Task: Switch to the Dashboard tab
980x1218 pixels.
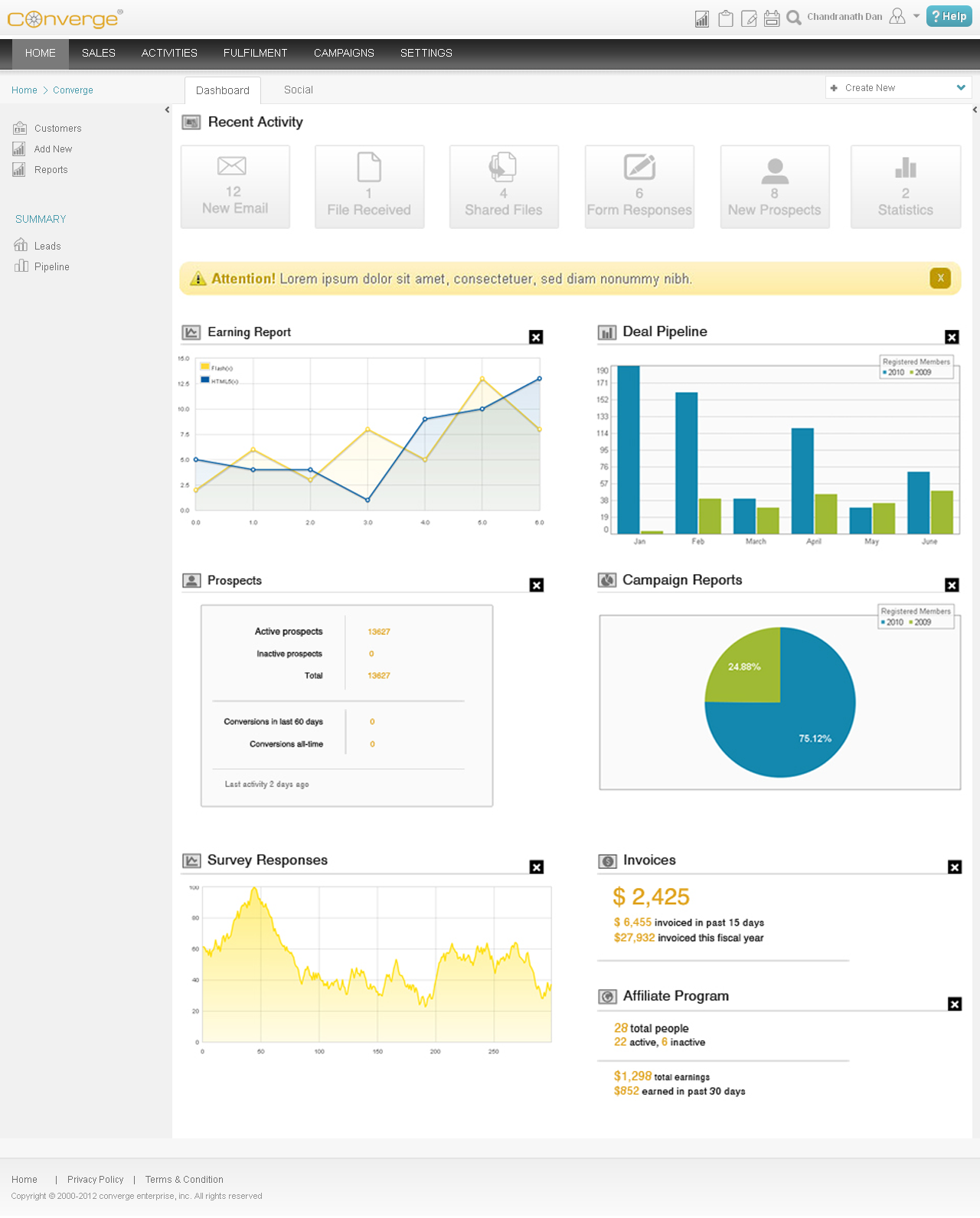Action: 223,90
